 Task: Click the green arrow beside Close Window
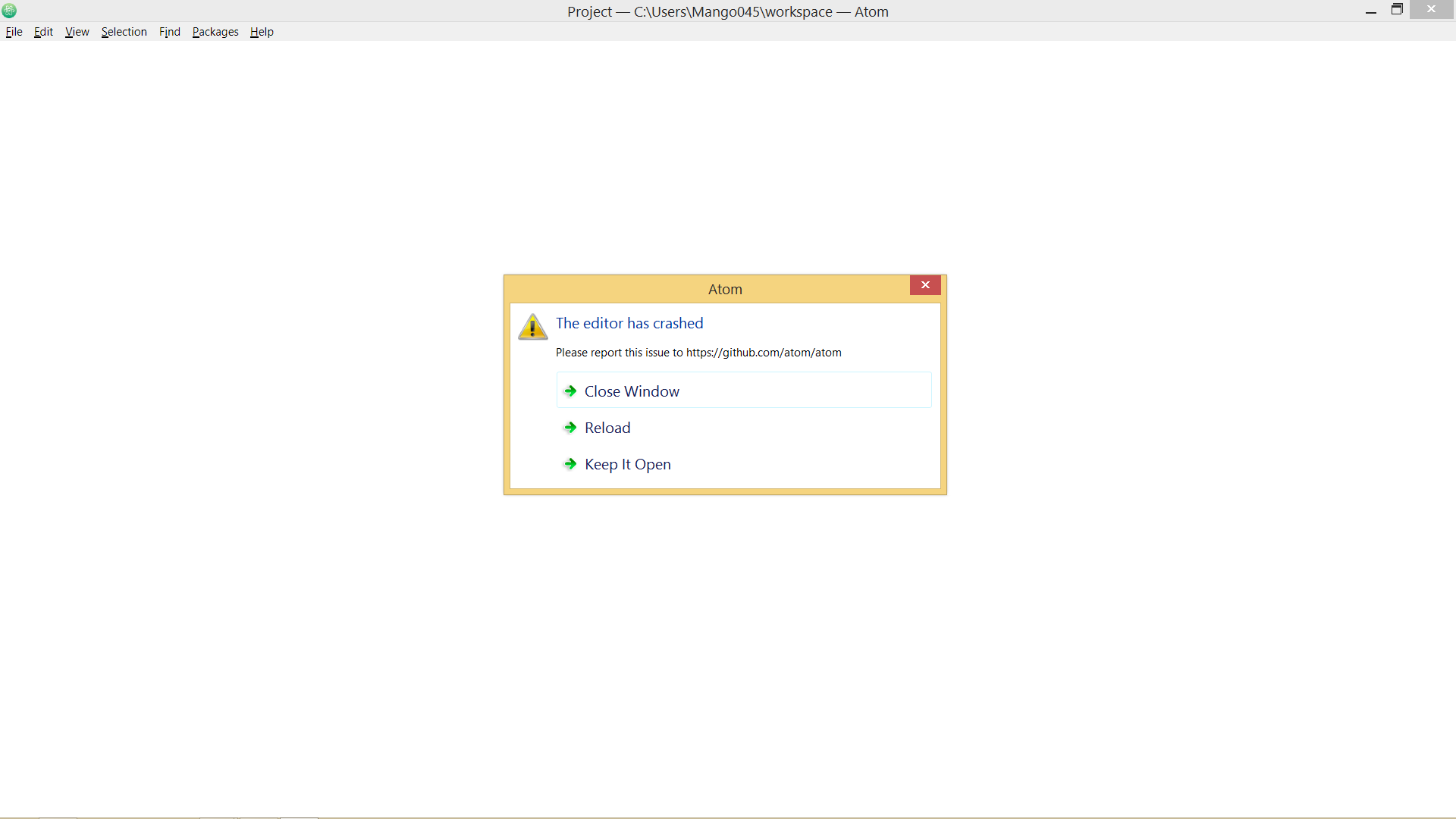(570, 391)
